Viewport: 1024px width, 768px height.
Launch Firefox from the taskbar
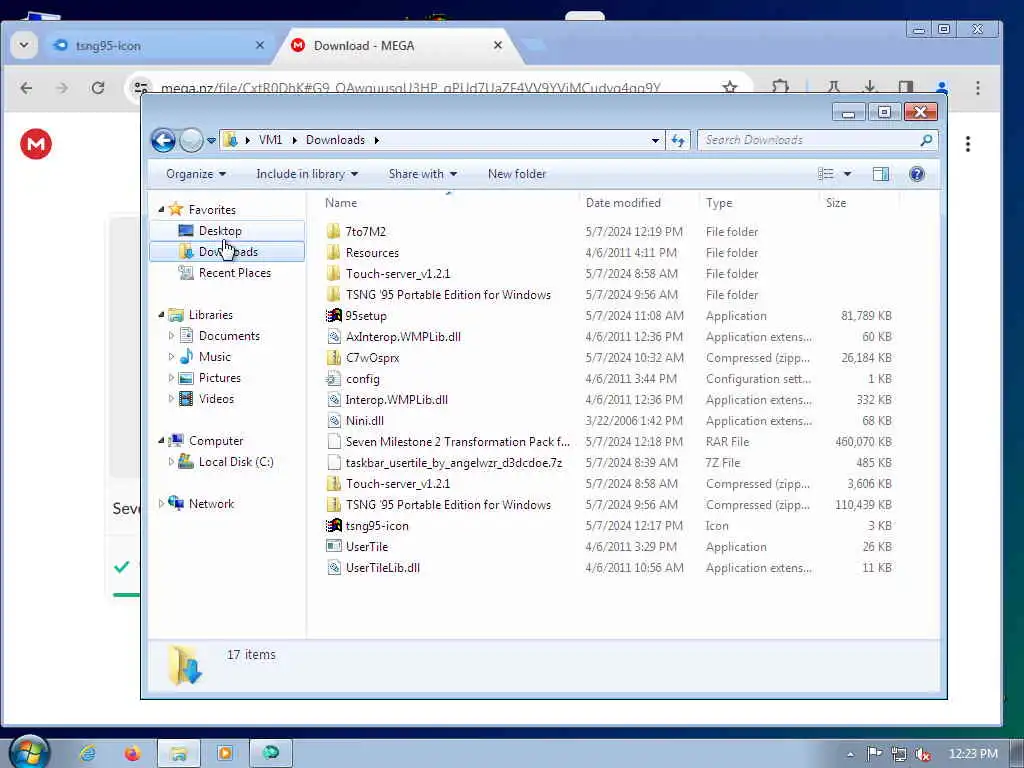coord(133,754)
